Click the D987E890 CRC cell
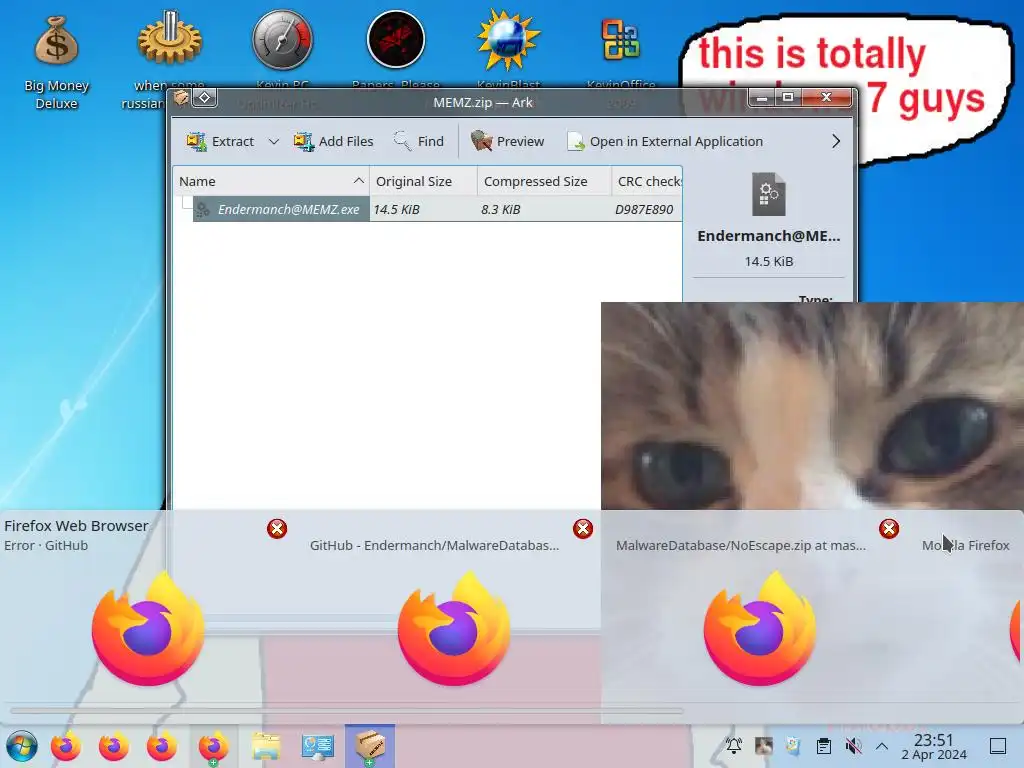This screenshot has width=1024, height=768. point(644,209)
